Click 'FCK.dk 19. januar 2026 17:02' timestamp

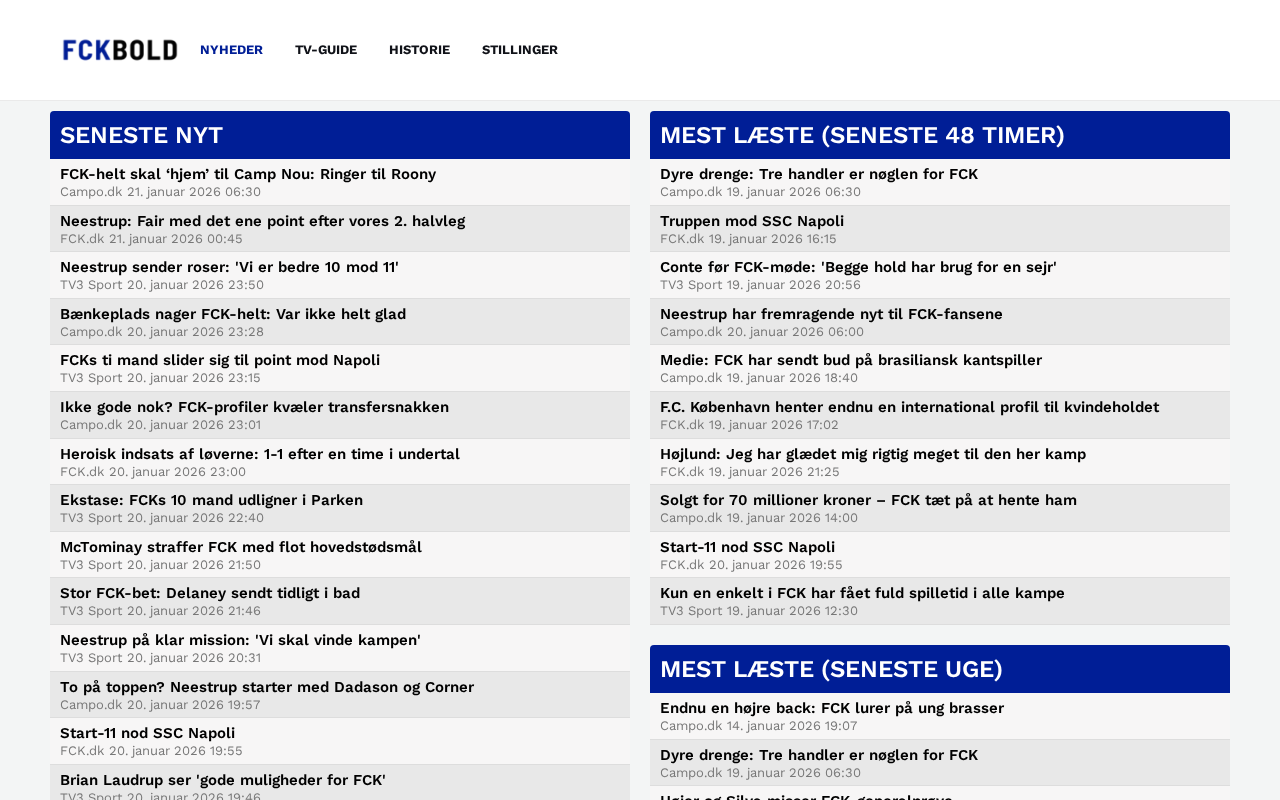pos(749,425)
